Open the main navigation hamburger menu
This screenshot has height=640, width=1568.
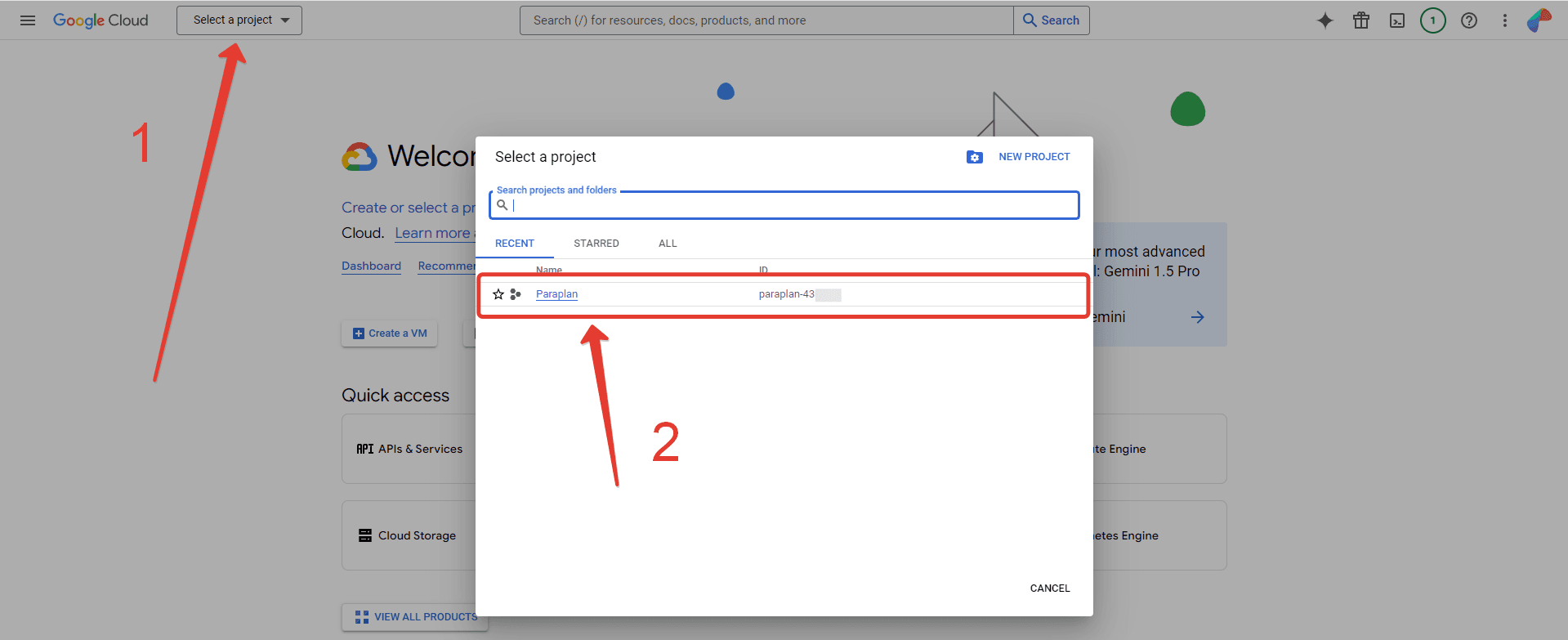(28, 20)
